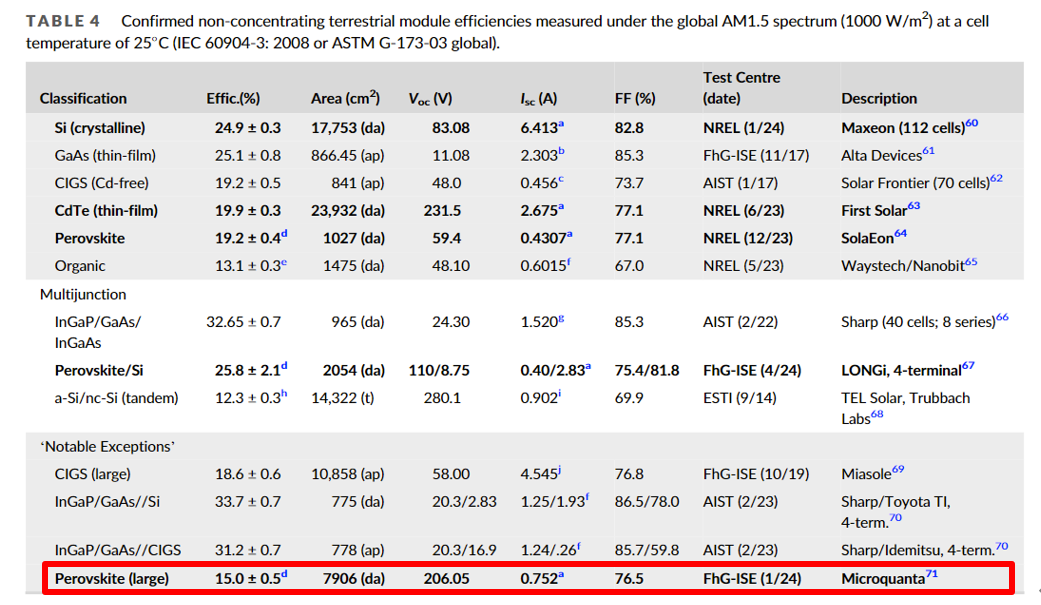The height and width of the screenshot is (605, 1041).
Task: Select the Description column header
Action: (x=879, y=98)
